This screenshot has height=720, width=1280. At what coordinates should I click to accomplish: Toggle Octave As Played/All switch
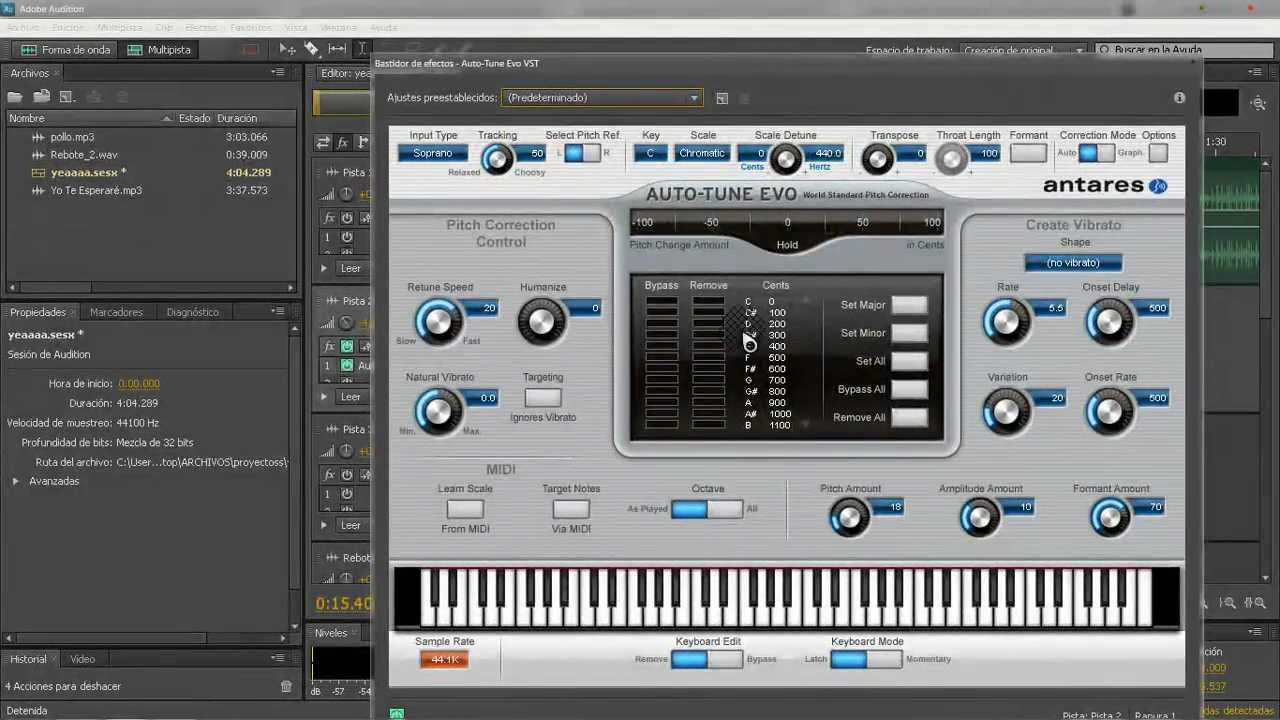click(x=707, y=509)
